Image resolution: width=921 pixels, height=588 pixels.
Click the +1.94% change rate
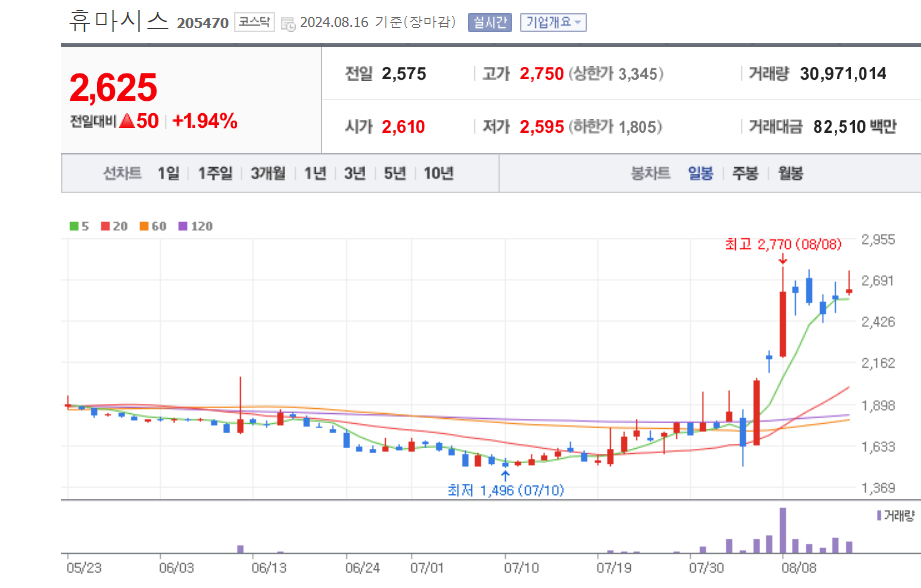(205, 121)
